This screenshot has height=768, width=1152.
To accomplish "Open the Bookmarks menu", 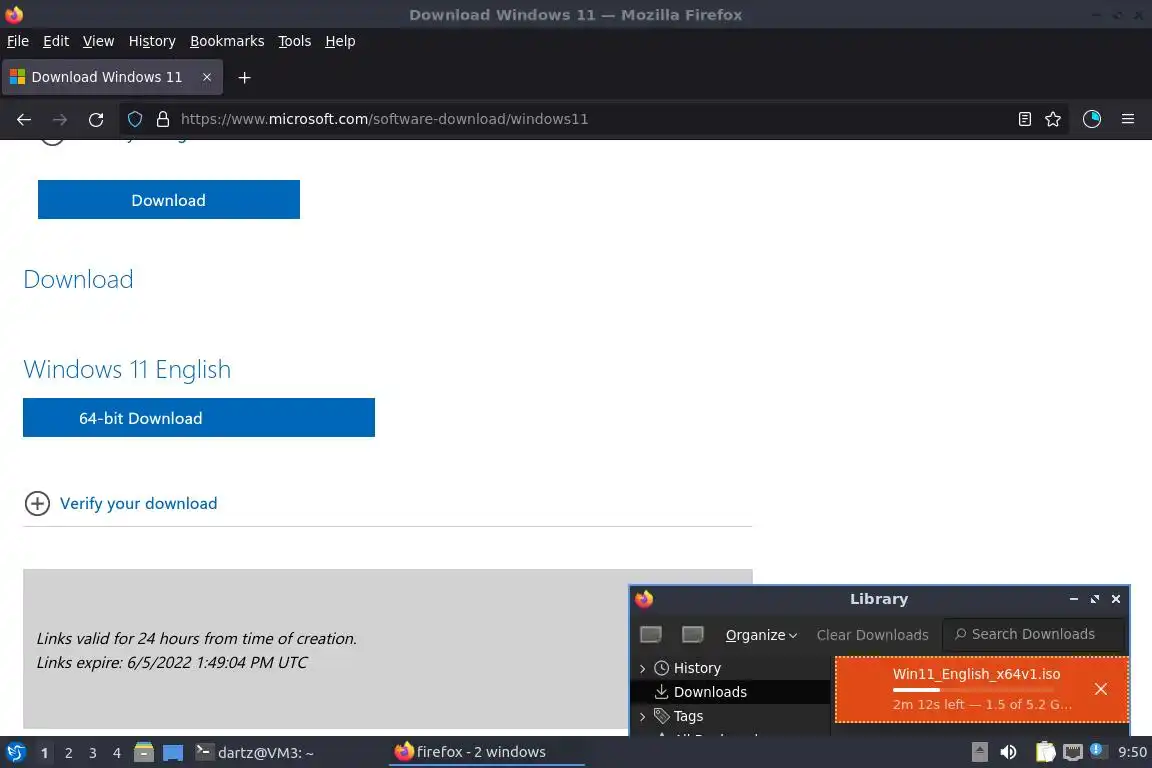I will [227, 41].
